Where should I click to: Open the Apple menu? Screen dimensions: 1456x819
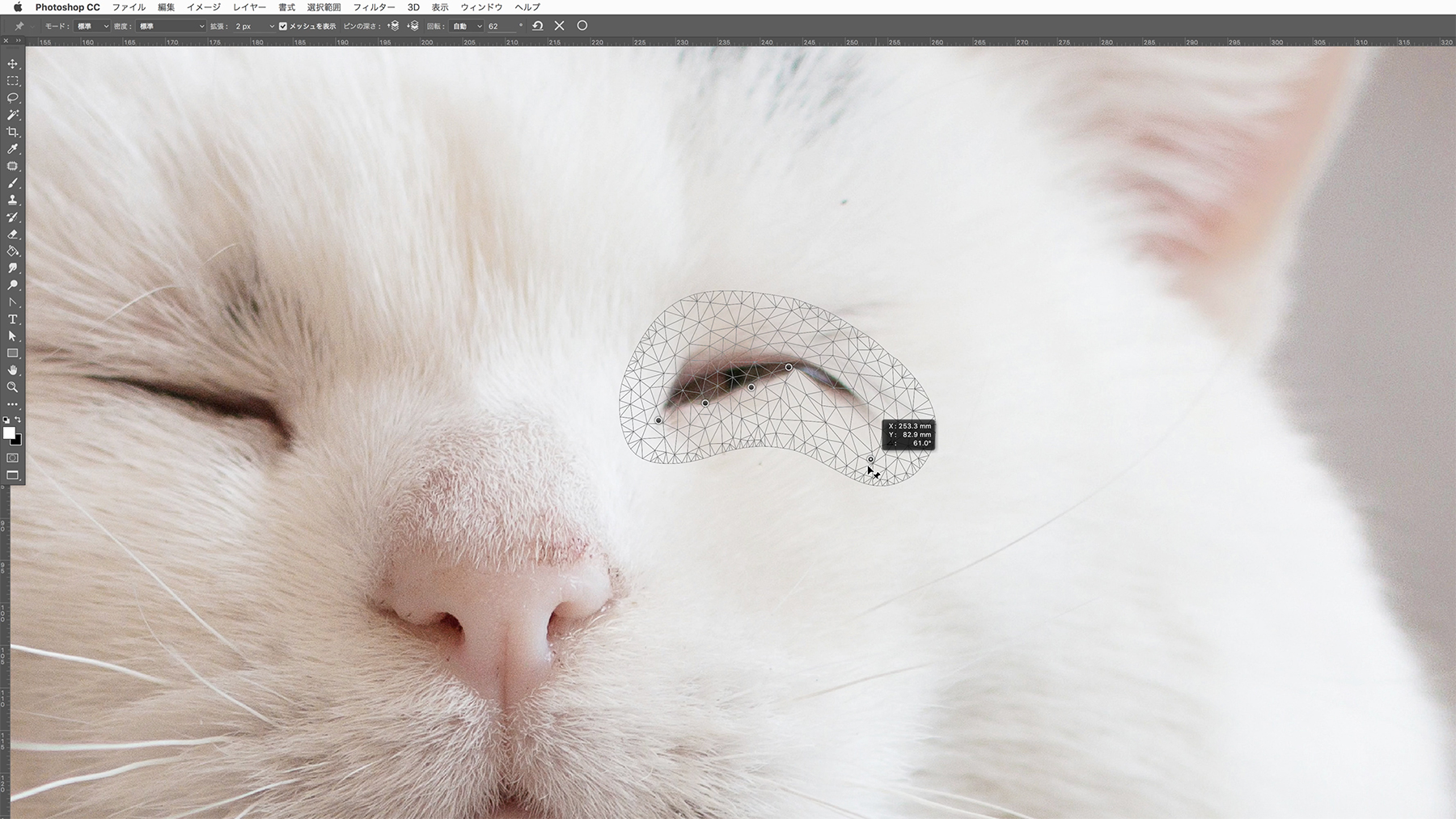pyautogui.click(x=18, y=7)
